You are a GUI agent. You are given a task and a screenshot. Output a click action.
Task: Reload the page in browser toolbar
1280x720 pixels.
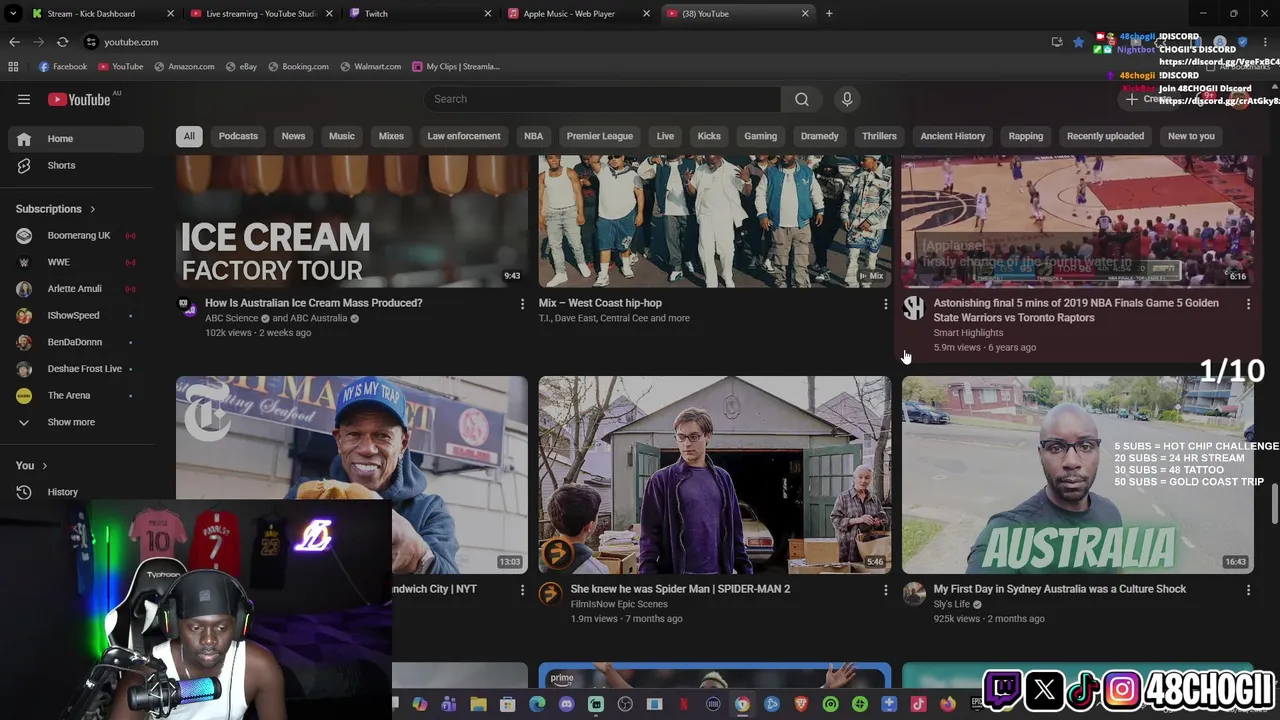tap(62, 42)
